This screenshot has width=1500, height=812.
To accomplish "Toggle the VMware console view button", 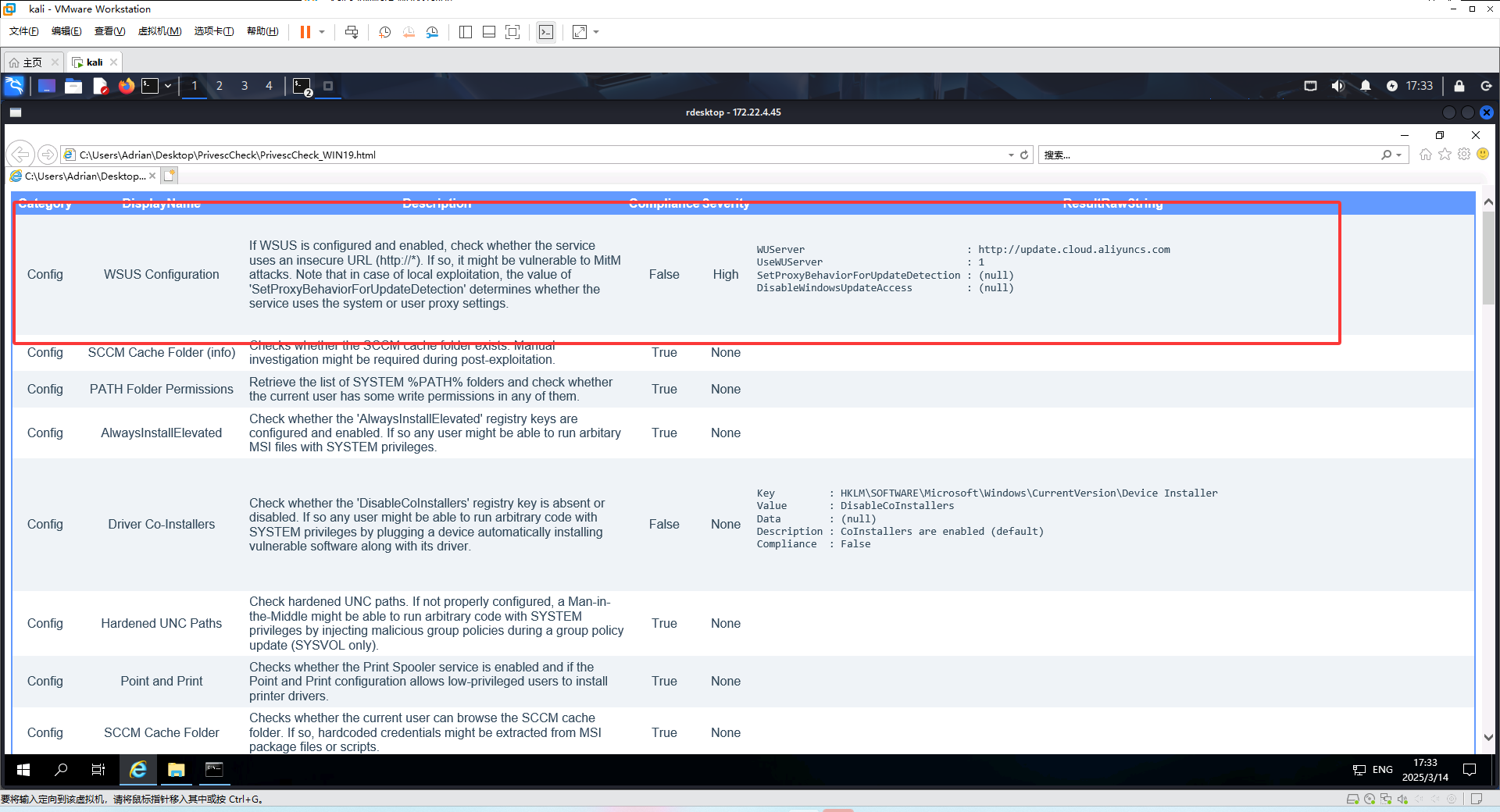I will pyautogui.click(x=546, y=32).
